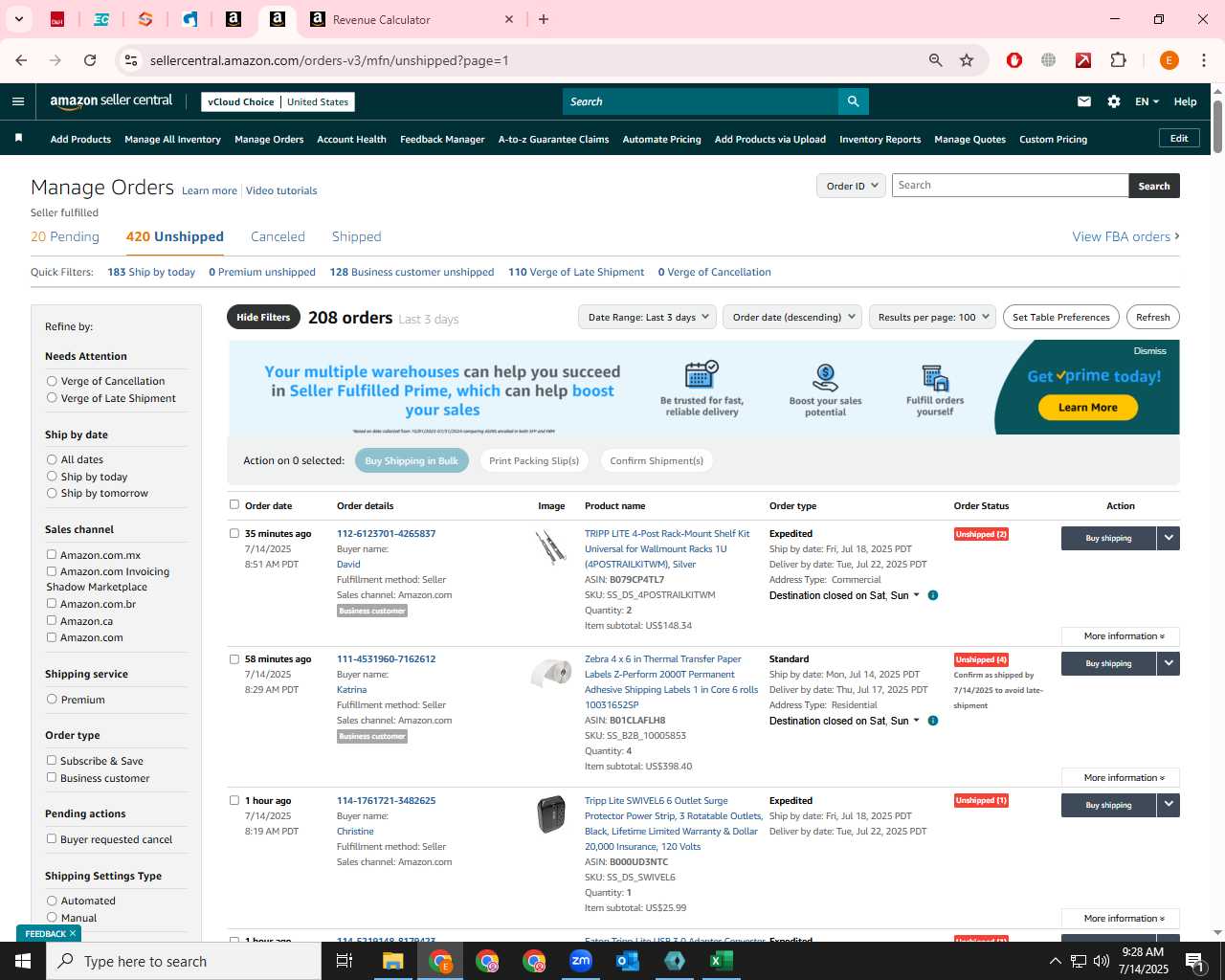The height and width of the screenshot is (980, 1225).
Task: Tick the select-all orders checkbox in header
Action: [x=234, y=504]
